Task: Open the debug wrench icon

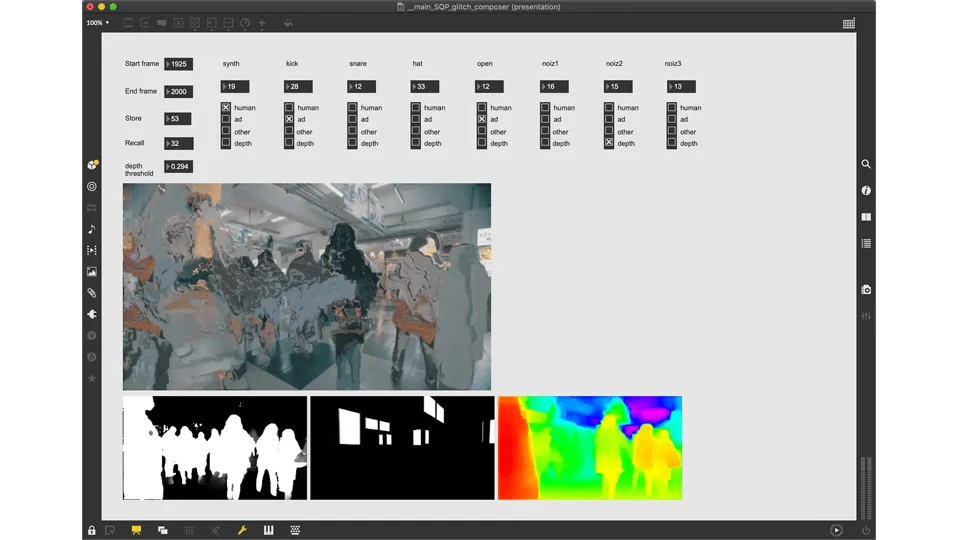Action: pos(242,530)
